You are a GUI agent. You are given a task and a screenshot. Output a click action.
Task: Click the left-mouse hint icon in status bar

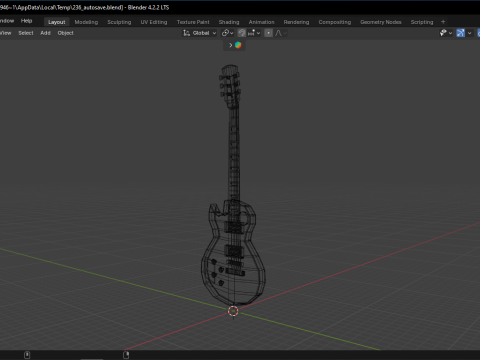click(x=27, y=355)
